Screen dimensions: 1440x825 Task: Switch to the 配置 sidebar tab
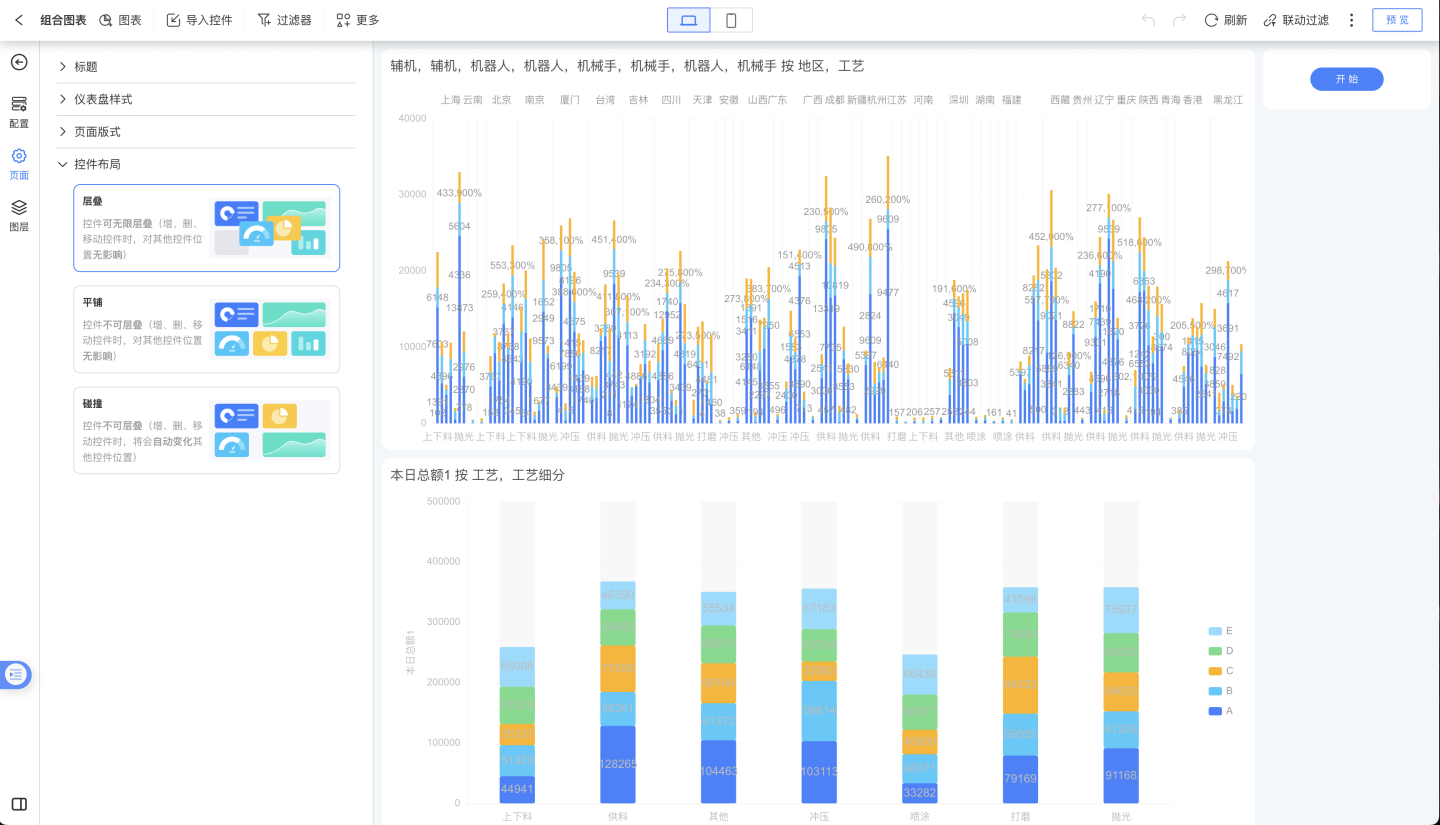coord(19,111)
